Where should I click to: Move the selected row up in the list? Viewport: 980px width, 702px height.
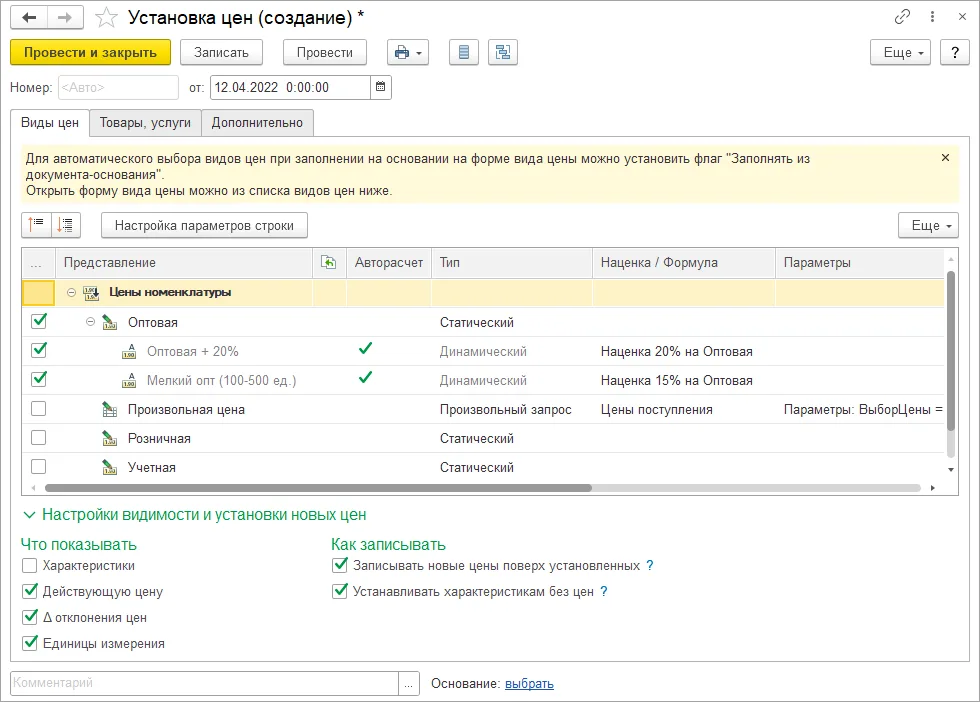click(x=36, y=225)
